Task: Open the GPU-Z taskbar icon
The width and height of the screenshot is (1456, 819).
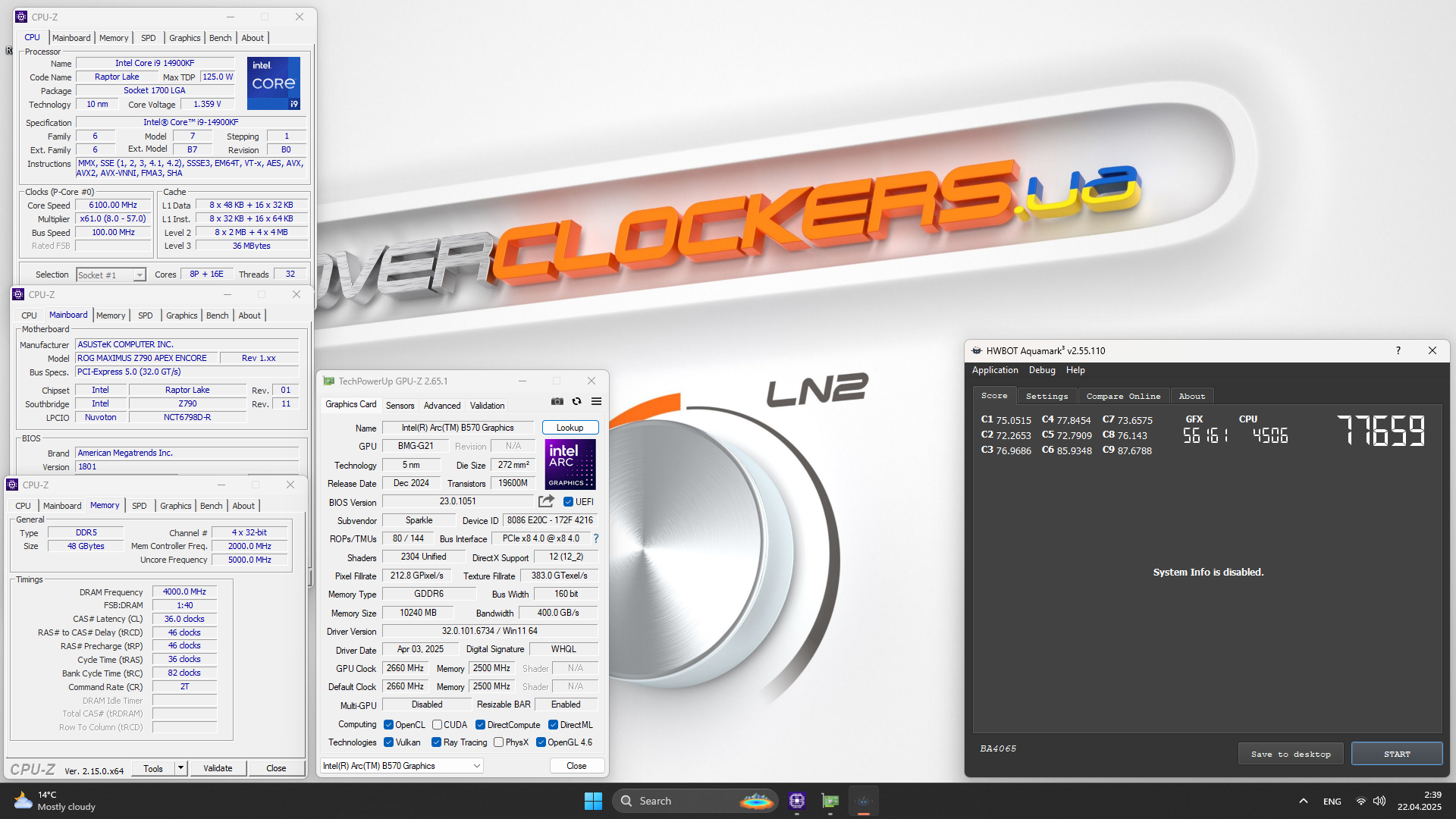Action: [x=830, y=801]
